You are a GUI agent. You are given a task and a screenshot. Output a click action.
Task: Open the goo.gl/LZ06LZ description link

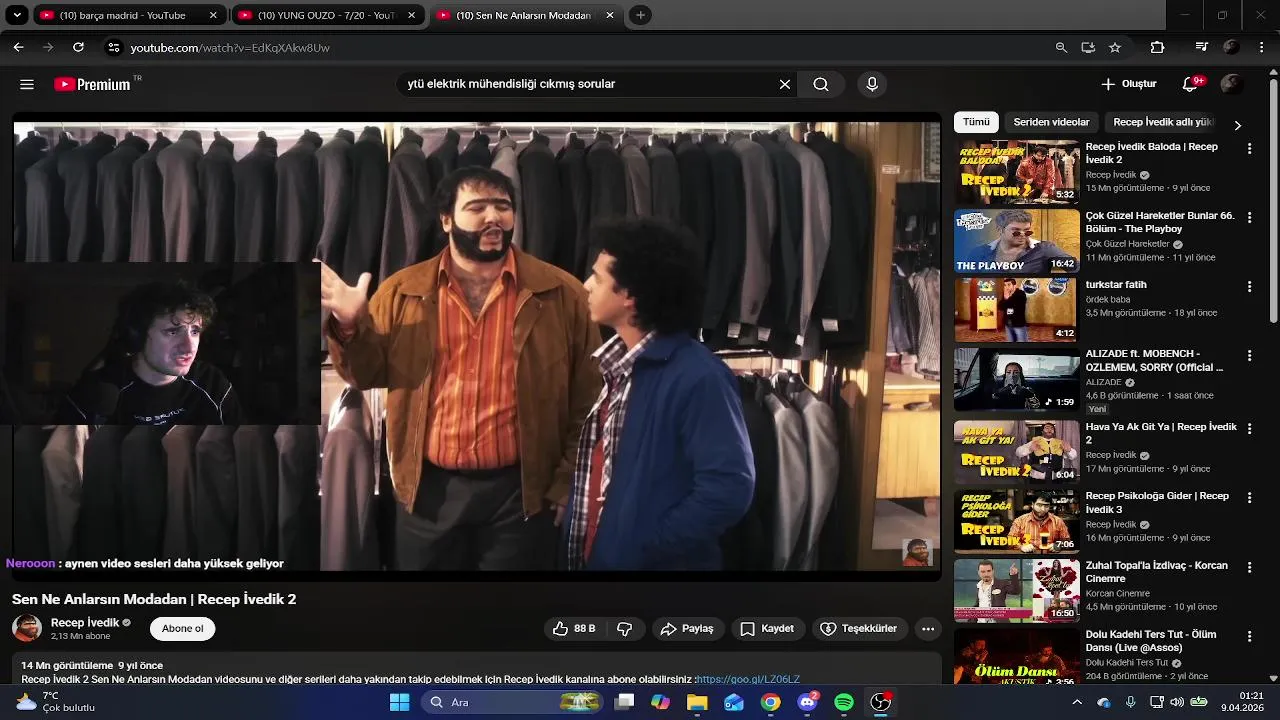click(748, 679)
